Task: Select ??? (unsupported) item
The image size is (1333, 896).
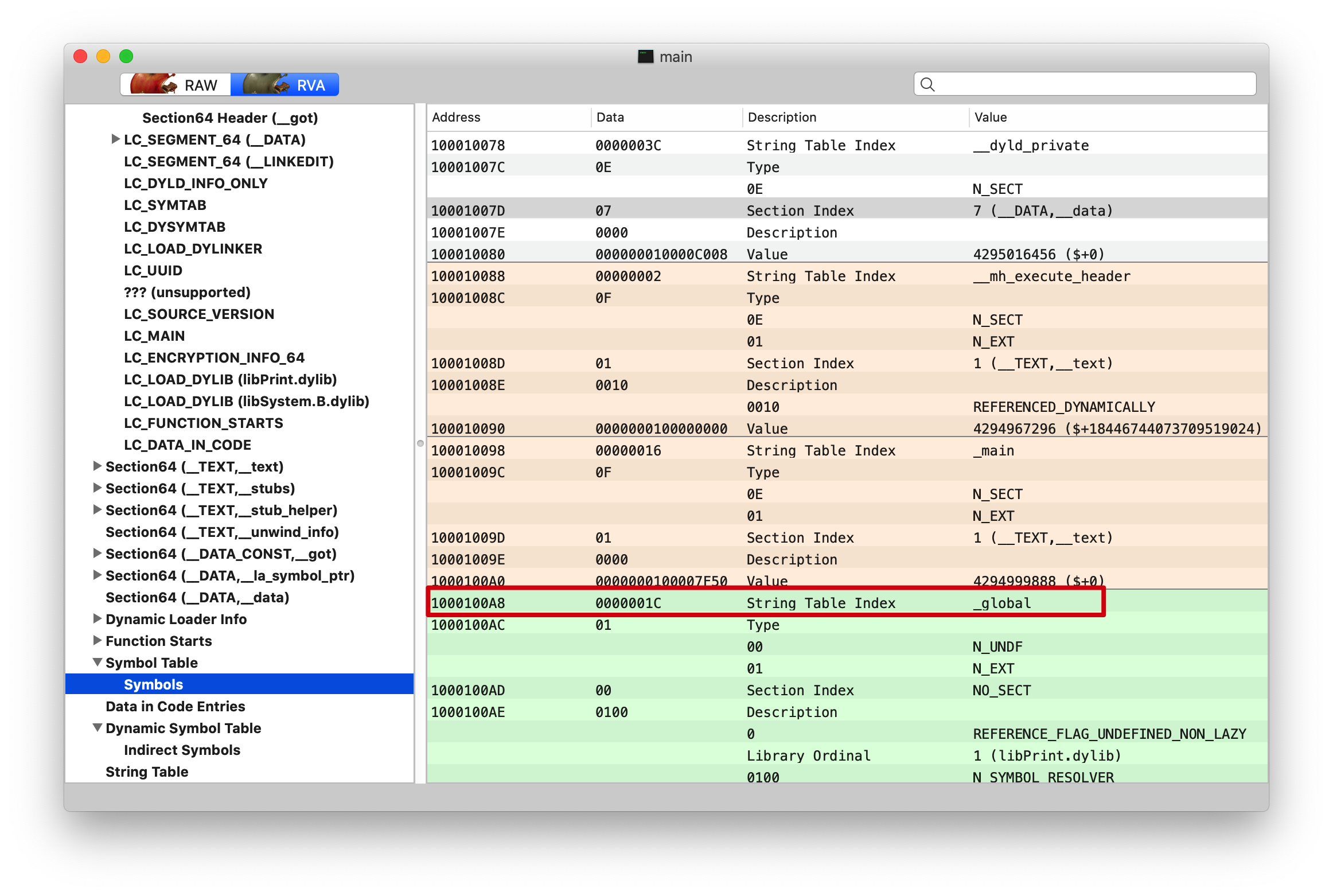Action: [188, 292]
